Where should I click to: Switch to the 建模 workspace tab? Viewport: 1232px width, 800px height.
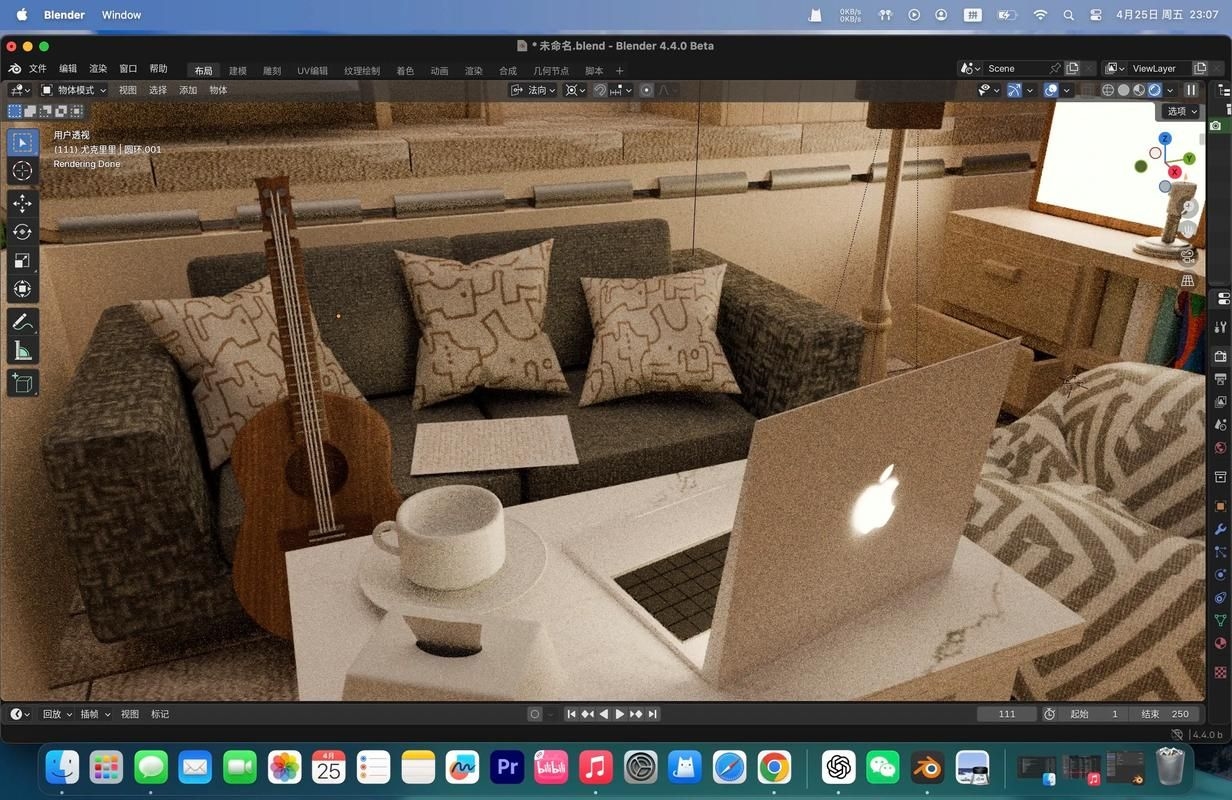point(238,71)
